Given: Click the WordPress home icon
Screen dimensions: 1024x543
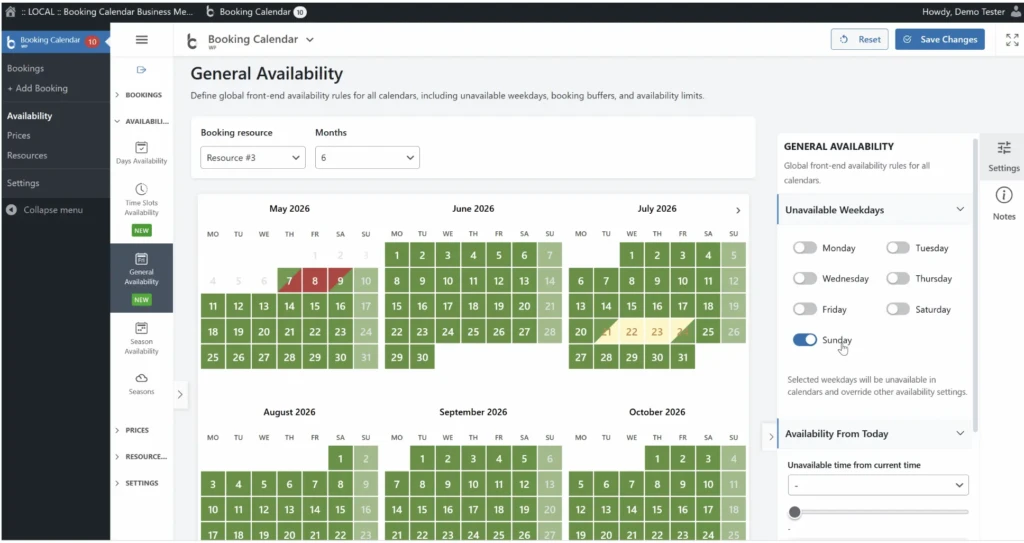Looking at the screenshot, I should click(10, 12).
